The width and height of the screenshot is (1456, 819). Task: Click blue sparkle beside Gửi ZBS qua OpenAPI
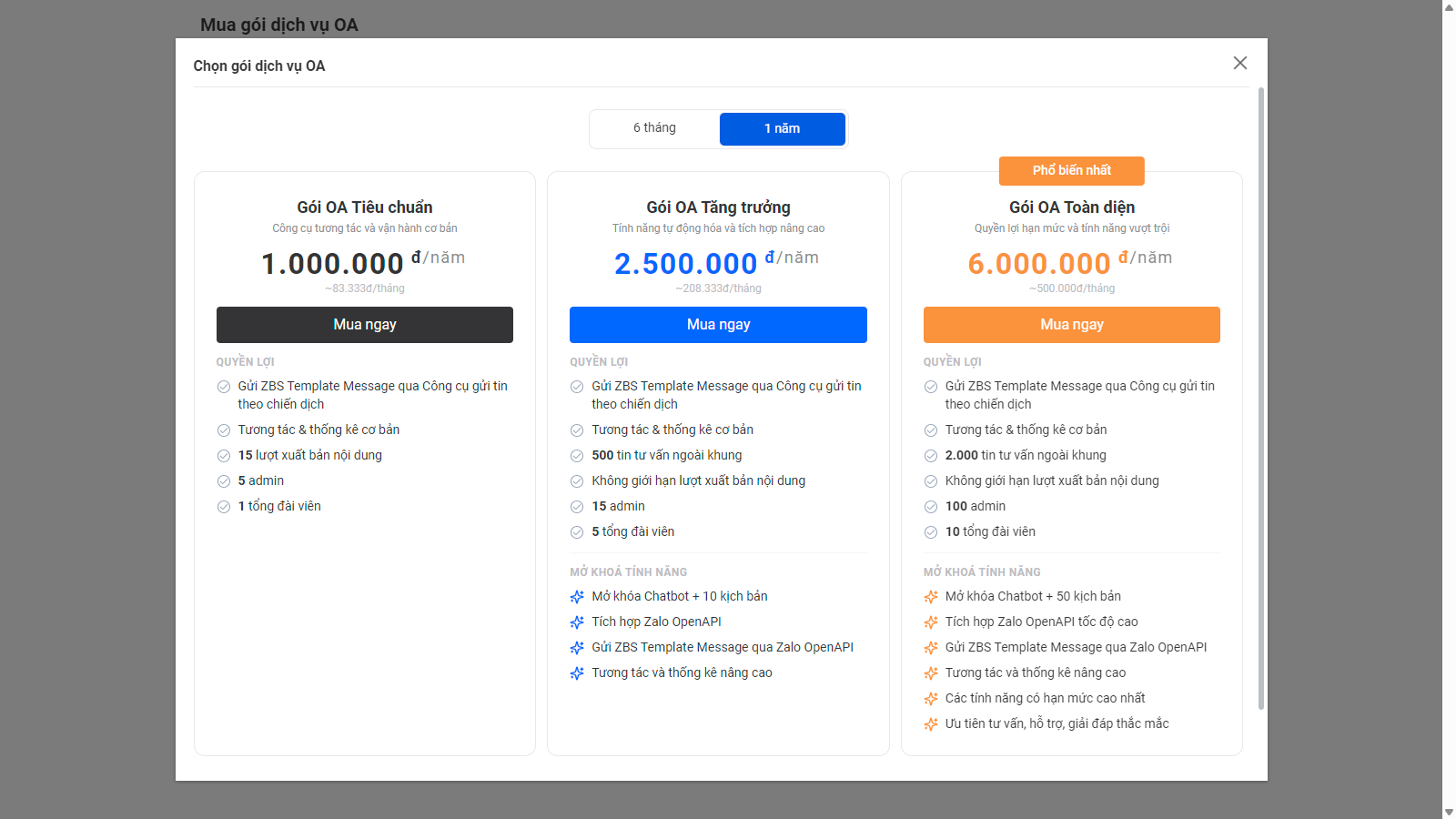577,648
